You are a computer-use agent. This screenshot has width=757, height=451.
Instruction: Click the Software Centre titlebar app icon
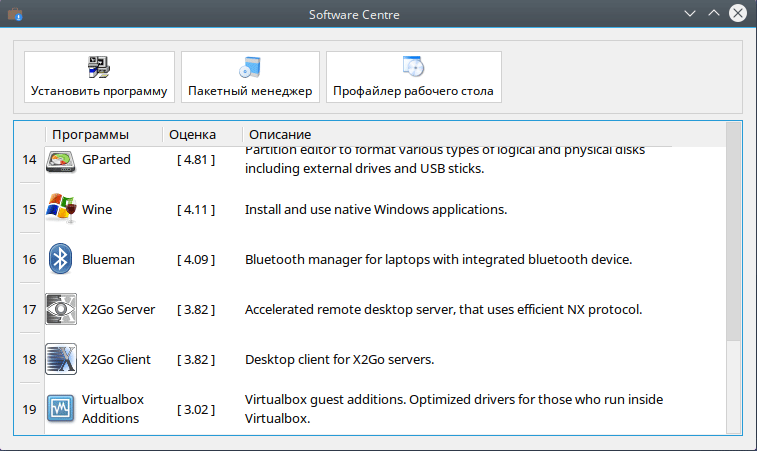click(x=14, y=13)
